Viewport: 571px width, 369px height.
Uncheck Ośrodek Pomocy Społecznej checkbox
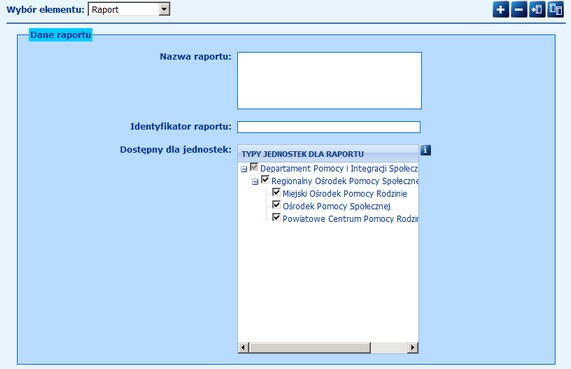pyautogui.click(x=276, y=205)
